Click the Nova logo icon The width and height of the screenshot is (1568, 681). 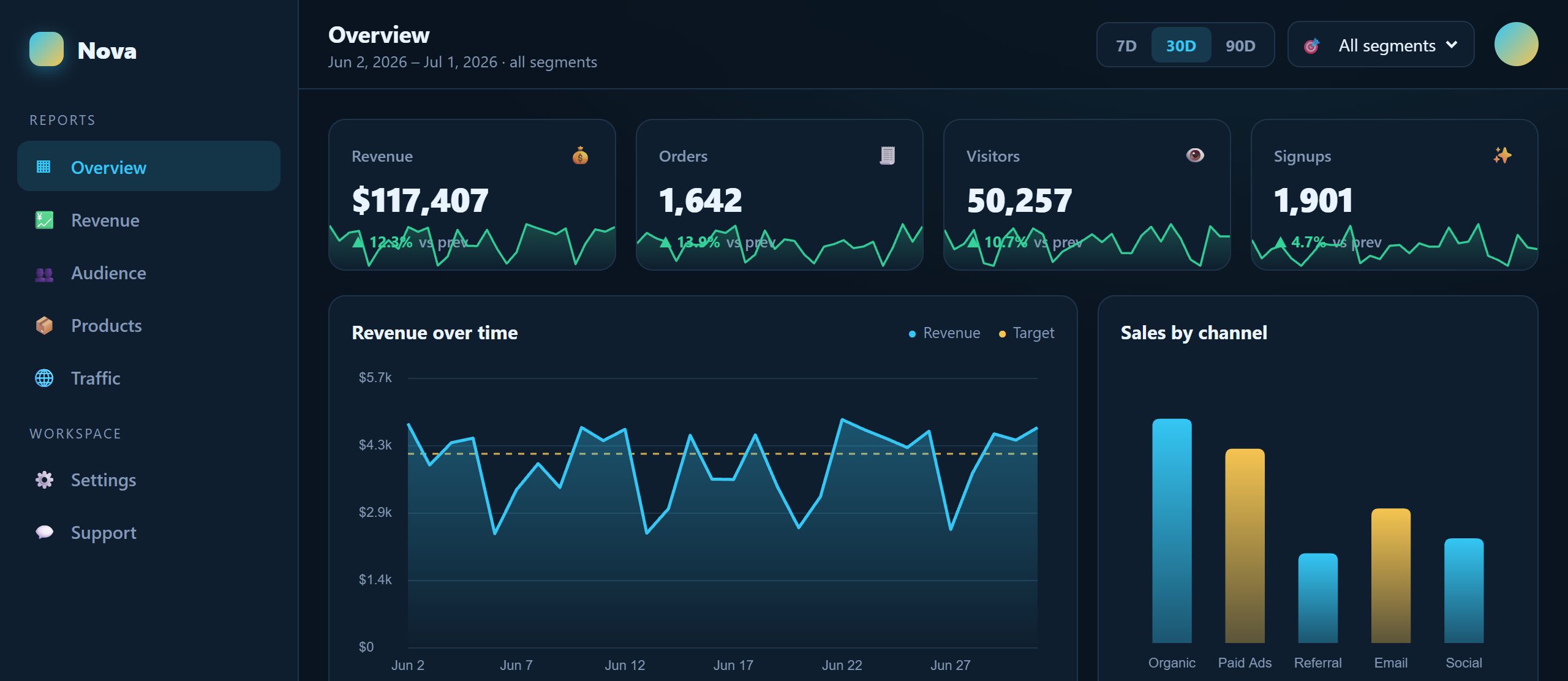[x=47, y=49]
